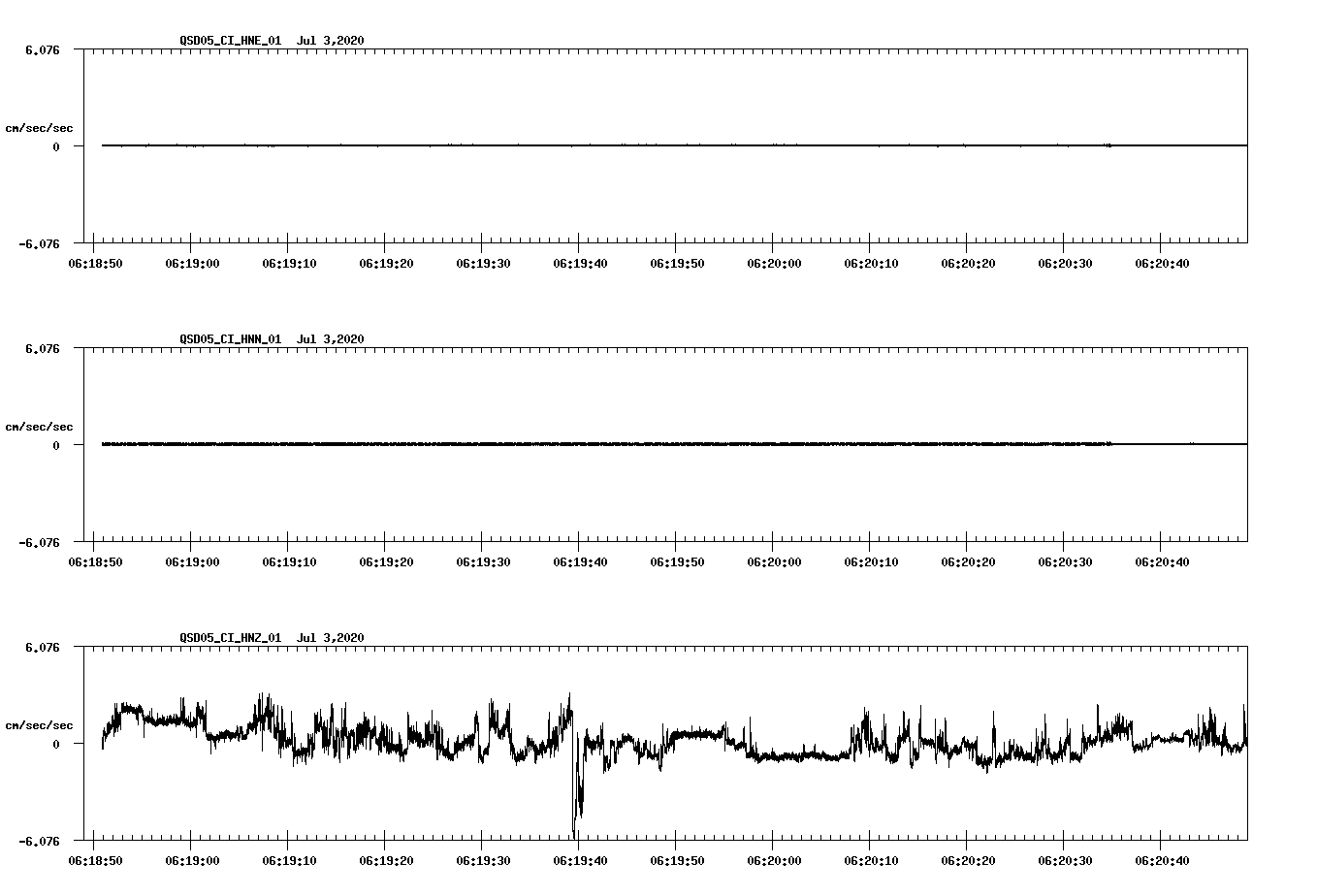Image resolution: width=1317 pixels, height=896 pixels.
Task: Click 06:20:20 time label under HNZ plot
Action: (x=968, y=860)
